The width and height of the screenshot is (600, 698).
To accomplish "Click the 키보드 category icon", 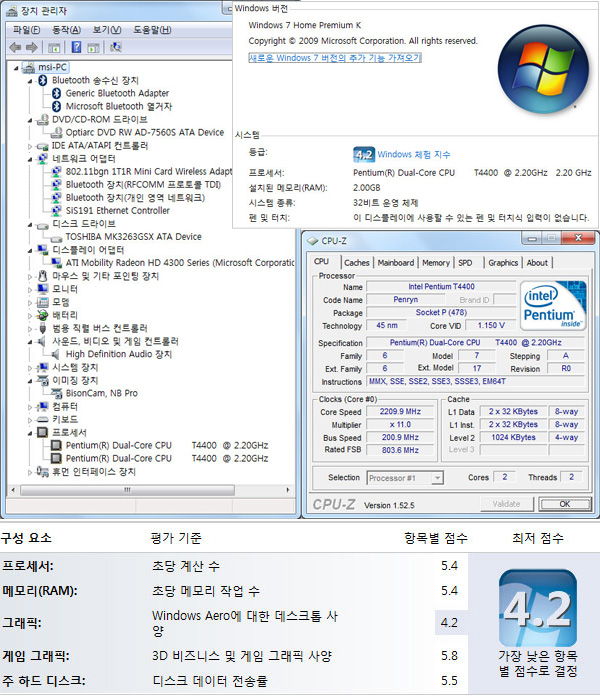I will click(x=43, y=420).
